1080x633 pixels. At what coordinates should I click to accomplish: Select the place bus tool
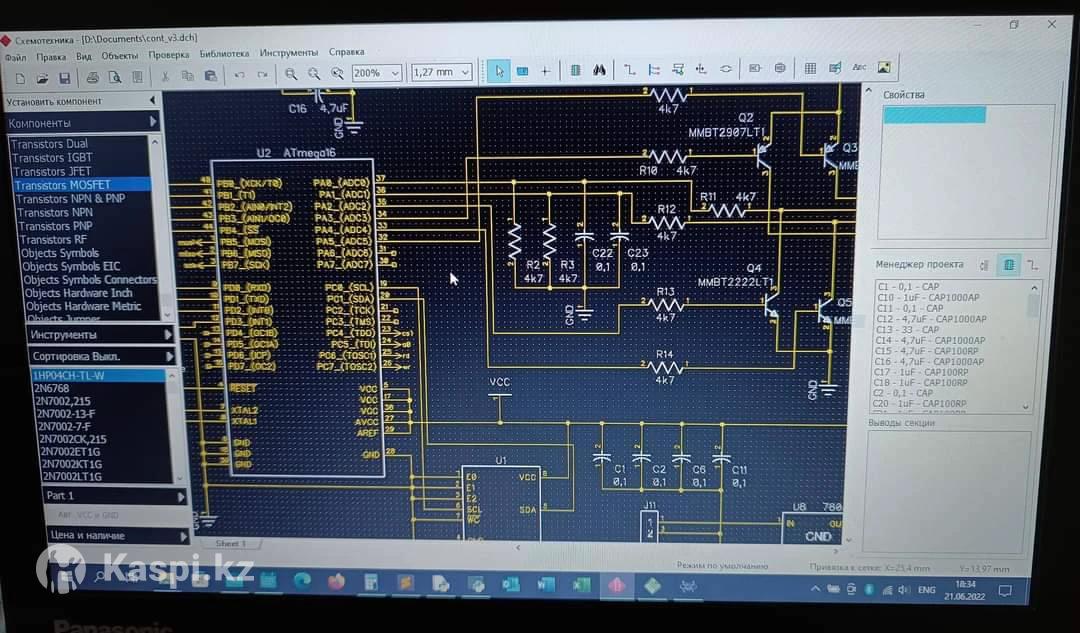coord(654,69)
